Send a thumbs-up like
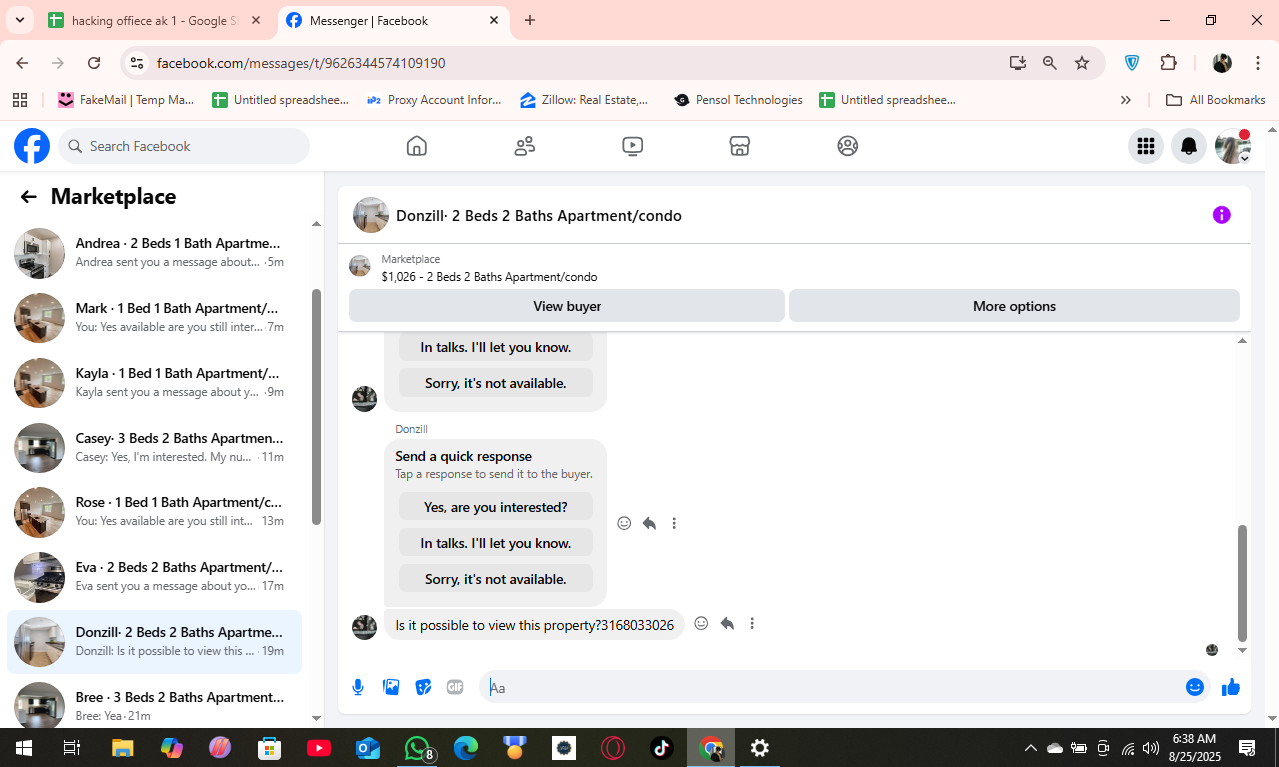The image size is (1279, 767). tap(1231, 687)
